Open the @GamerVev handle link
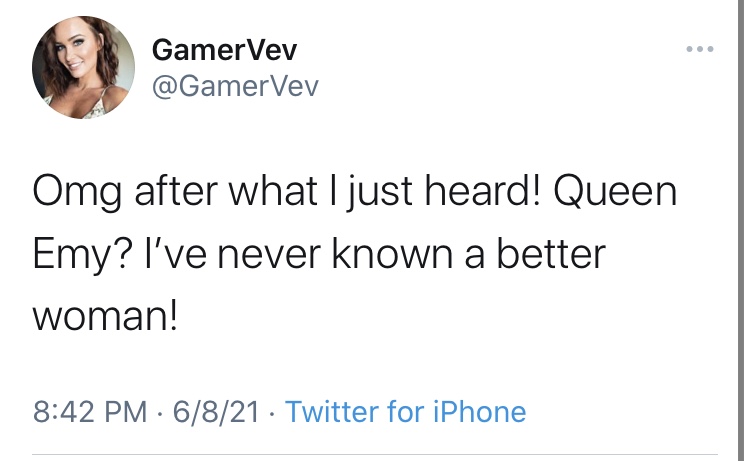The width and height of the screenshot is (750, 461). click(235, 87)
